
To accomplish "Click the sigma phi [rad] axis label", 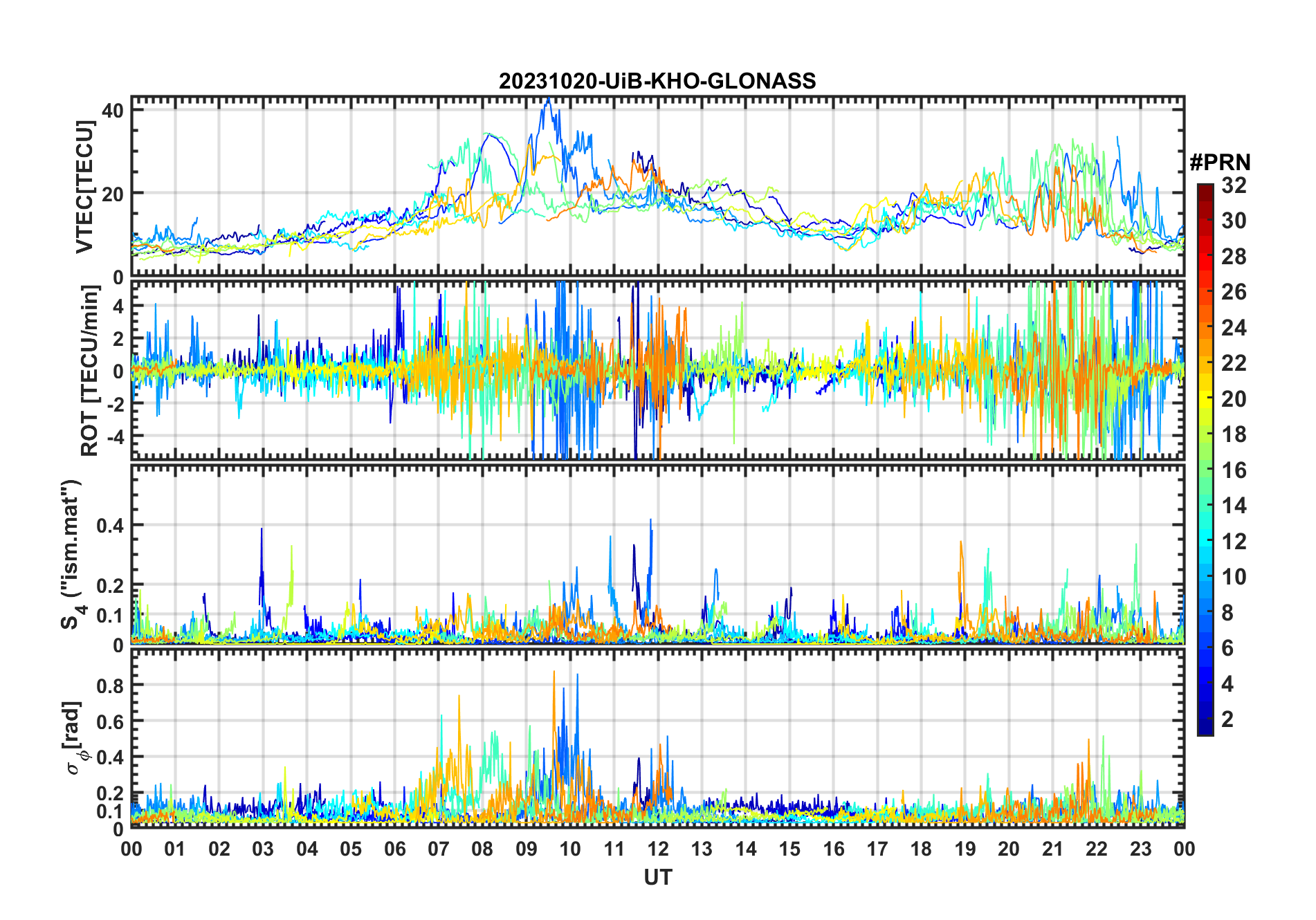I will [x=76, y=738].
